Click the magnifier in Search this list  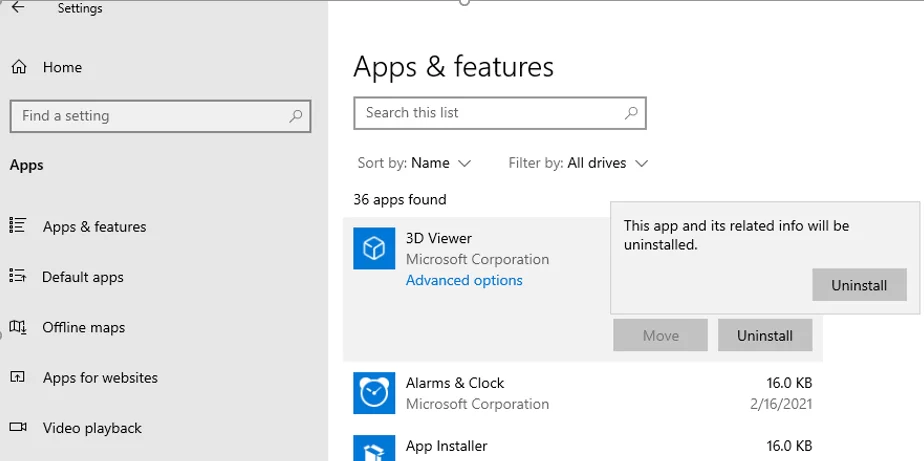pos(630,113)
